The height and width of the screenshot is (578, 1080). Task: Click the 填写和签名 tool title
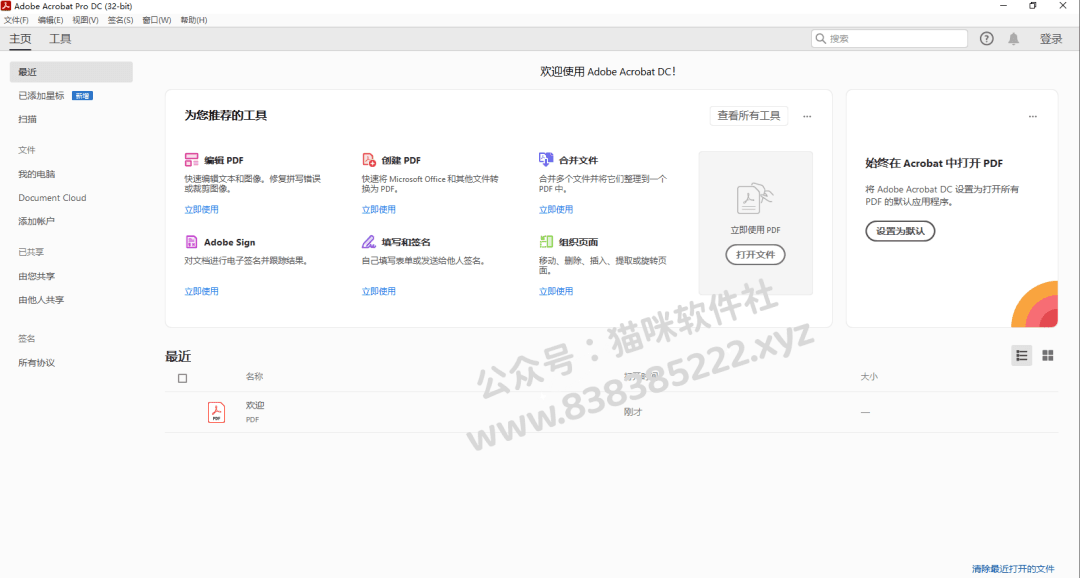coord(406,242)
